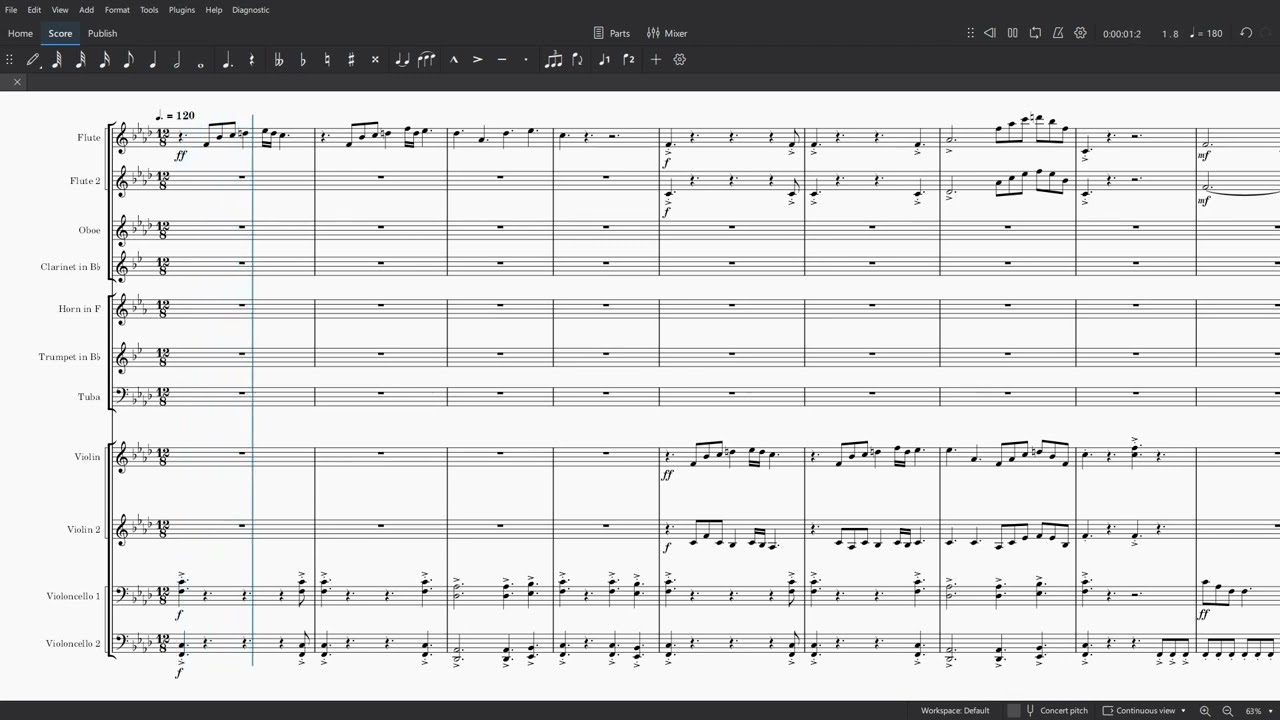This screenshot has height=720, width=1280.
Task: Select the 64th note duration
Action: pos(57,60)
